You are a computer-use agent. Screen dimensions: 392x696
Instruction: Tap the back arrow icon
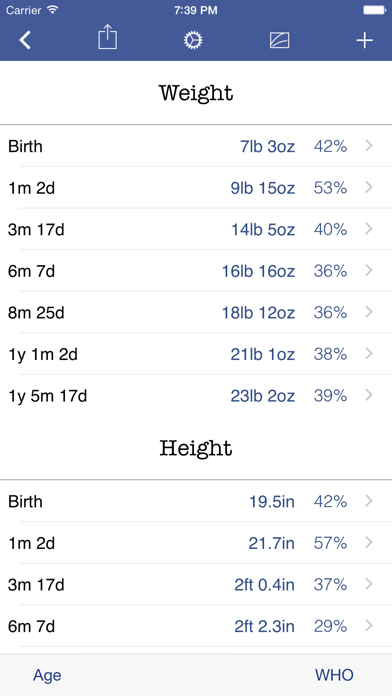[x=25, y=40]
